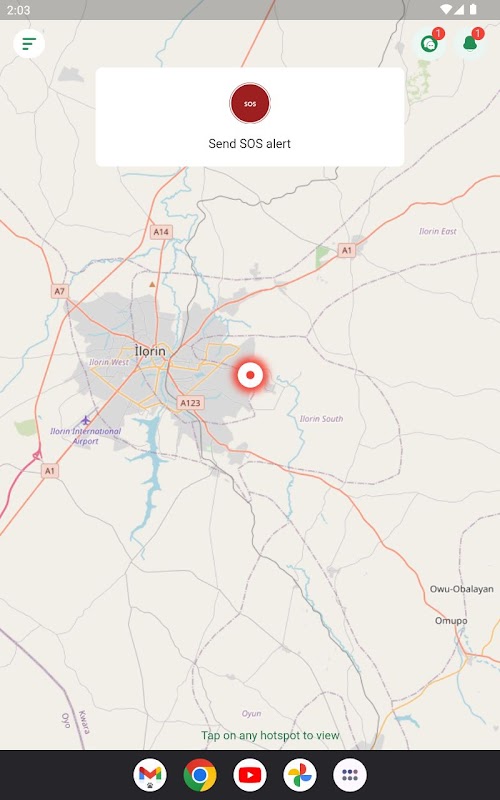Tap the A14 road marker
The width and height of the screenshot is (500, 800).
tap(161, 232)
